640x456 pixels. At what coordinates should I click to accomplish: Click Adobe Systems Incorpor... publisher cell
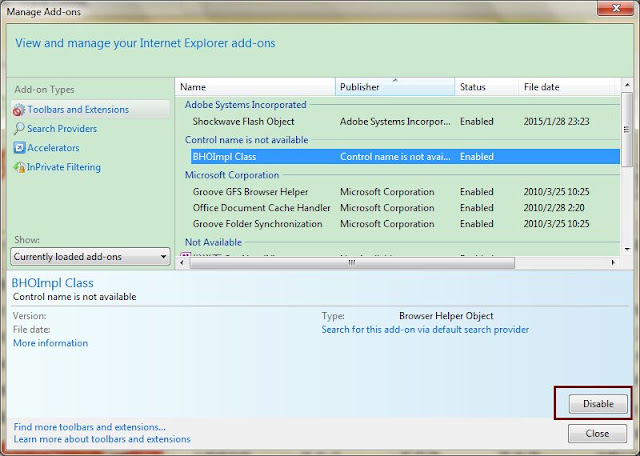tap(395, 122)
